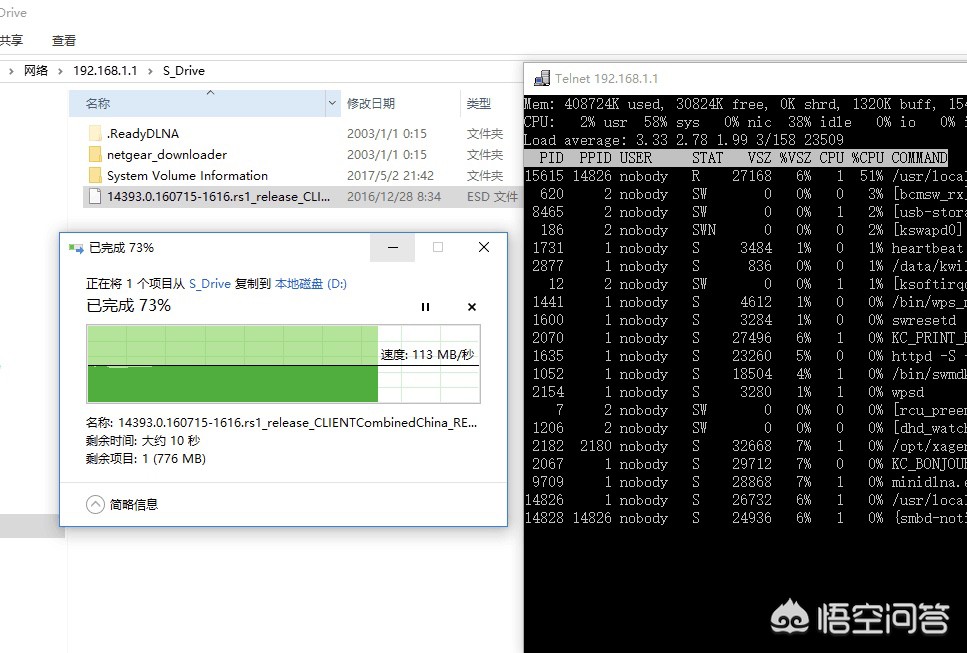Select the .ReadyDLNA folder name
Image resolution: width=967 pixels, height=653 pixels.
[143, 133]
